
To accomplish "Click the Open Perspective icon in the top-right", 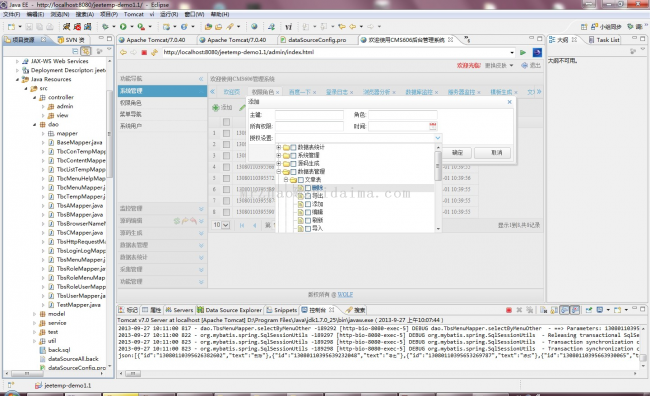I will [584, 27].
